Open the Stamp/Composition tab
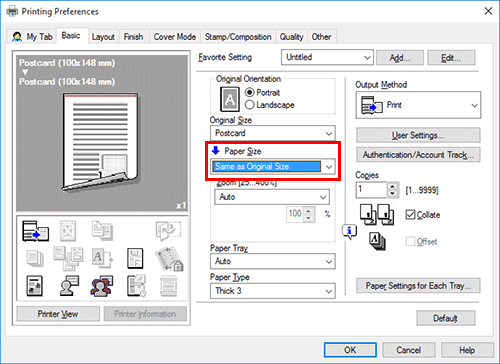The image size is (500, 364). coord(238,37)
